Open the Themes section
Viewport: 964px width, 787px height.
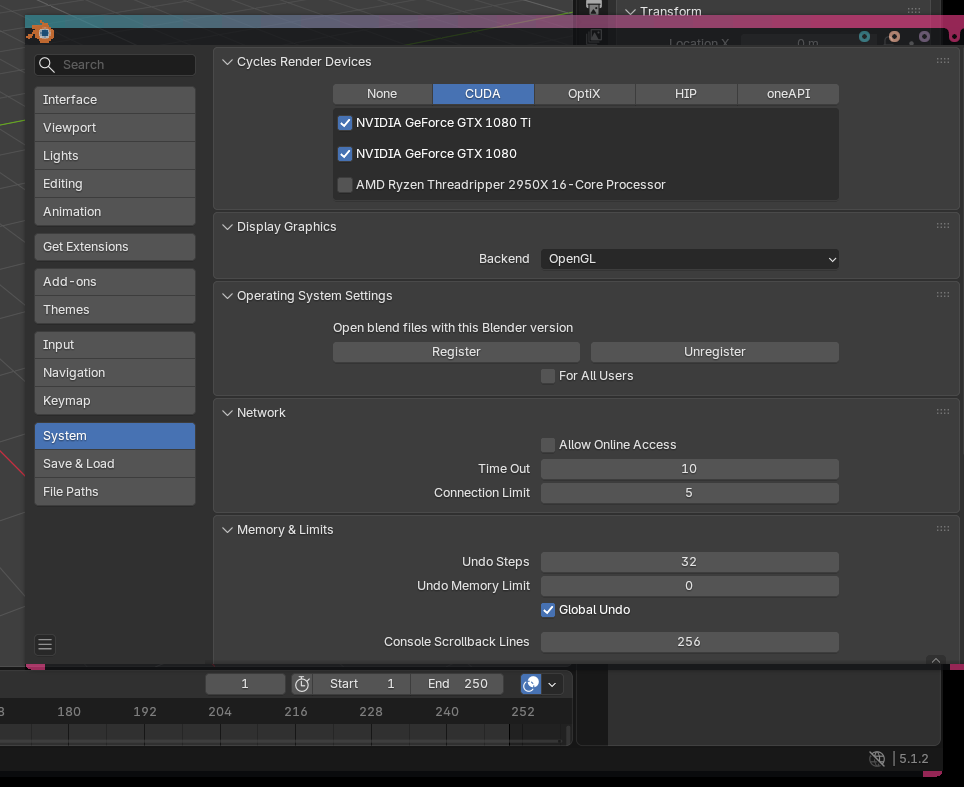click(115, 310)
